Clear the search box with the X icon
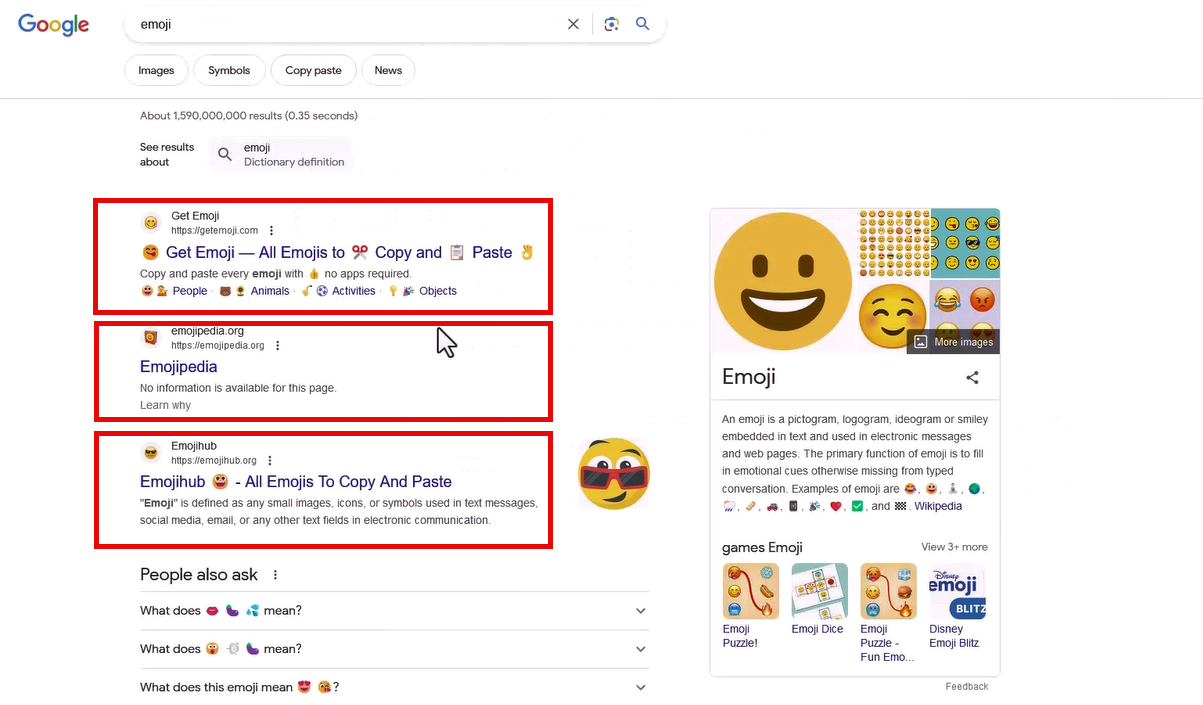The width and height of the screenshot is (1203, 705). (x=573, y=24)
